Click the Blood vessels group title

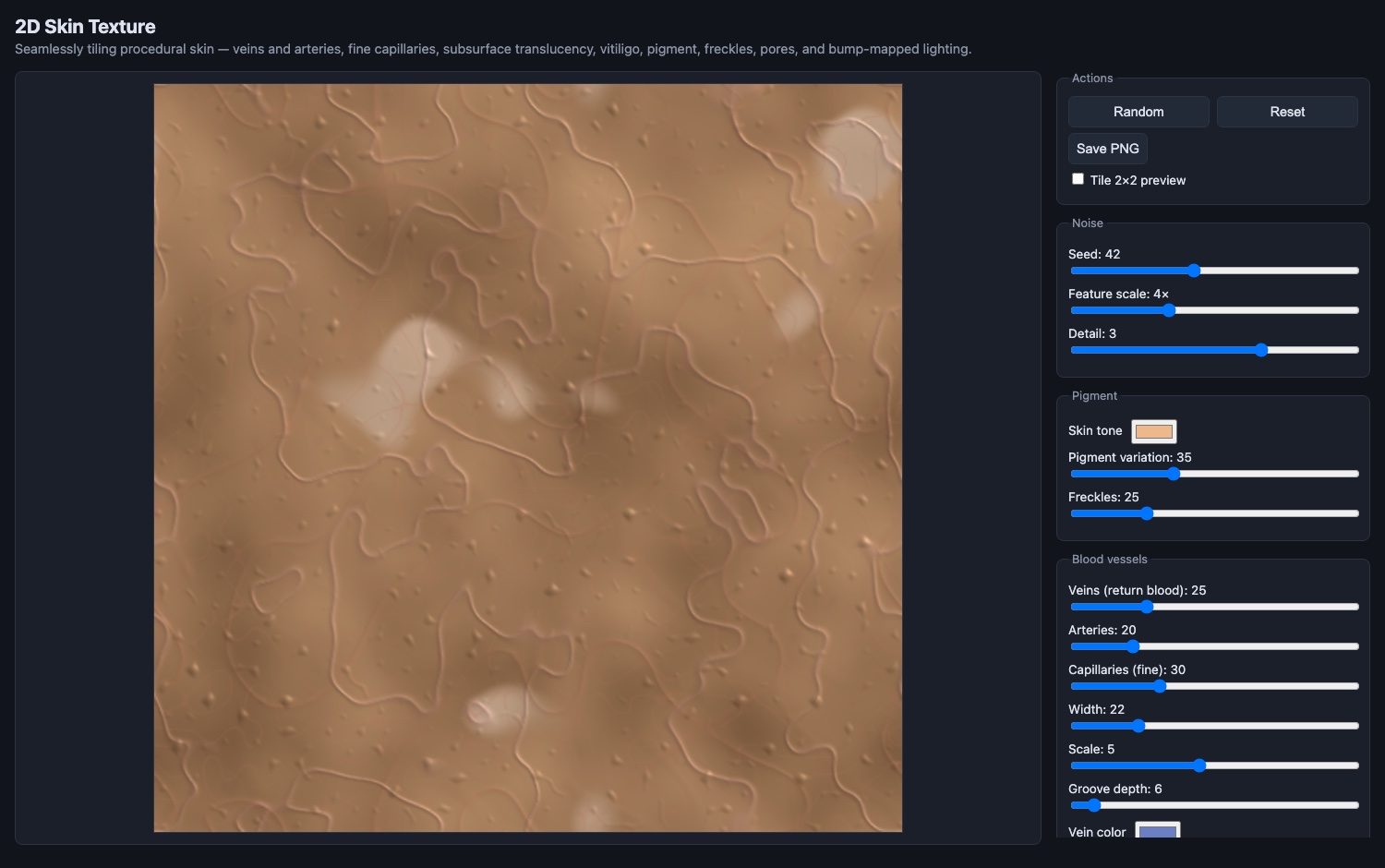(1110, 560)
